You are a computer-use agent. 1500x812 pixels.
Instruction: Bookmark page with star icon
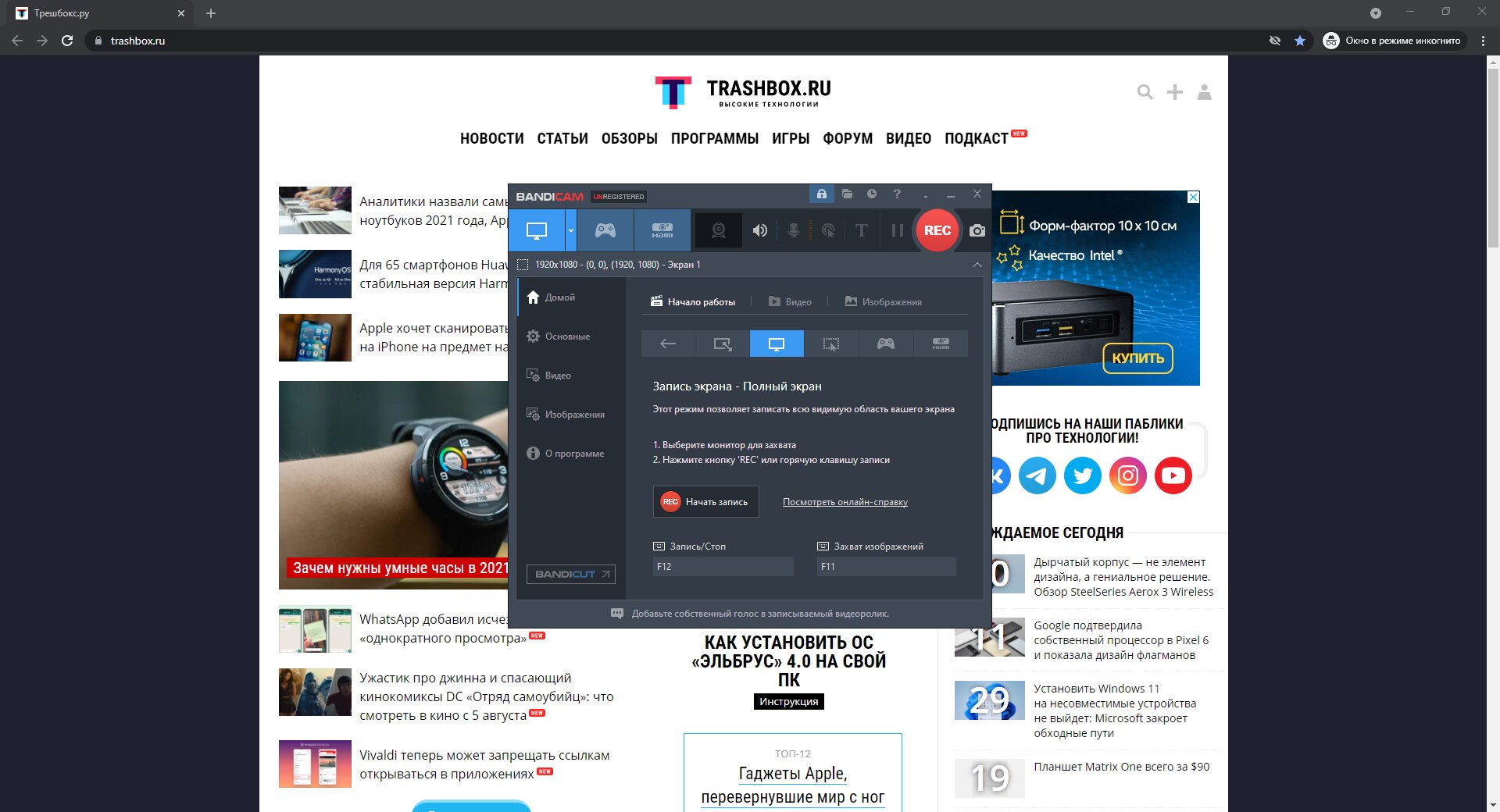[x=1300, y=41]
